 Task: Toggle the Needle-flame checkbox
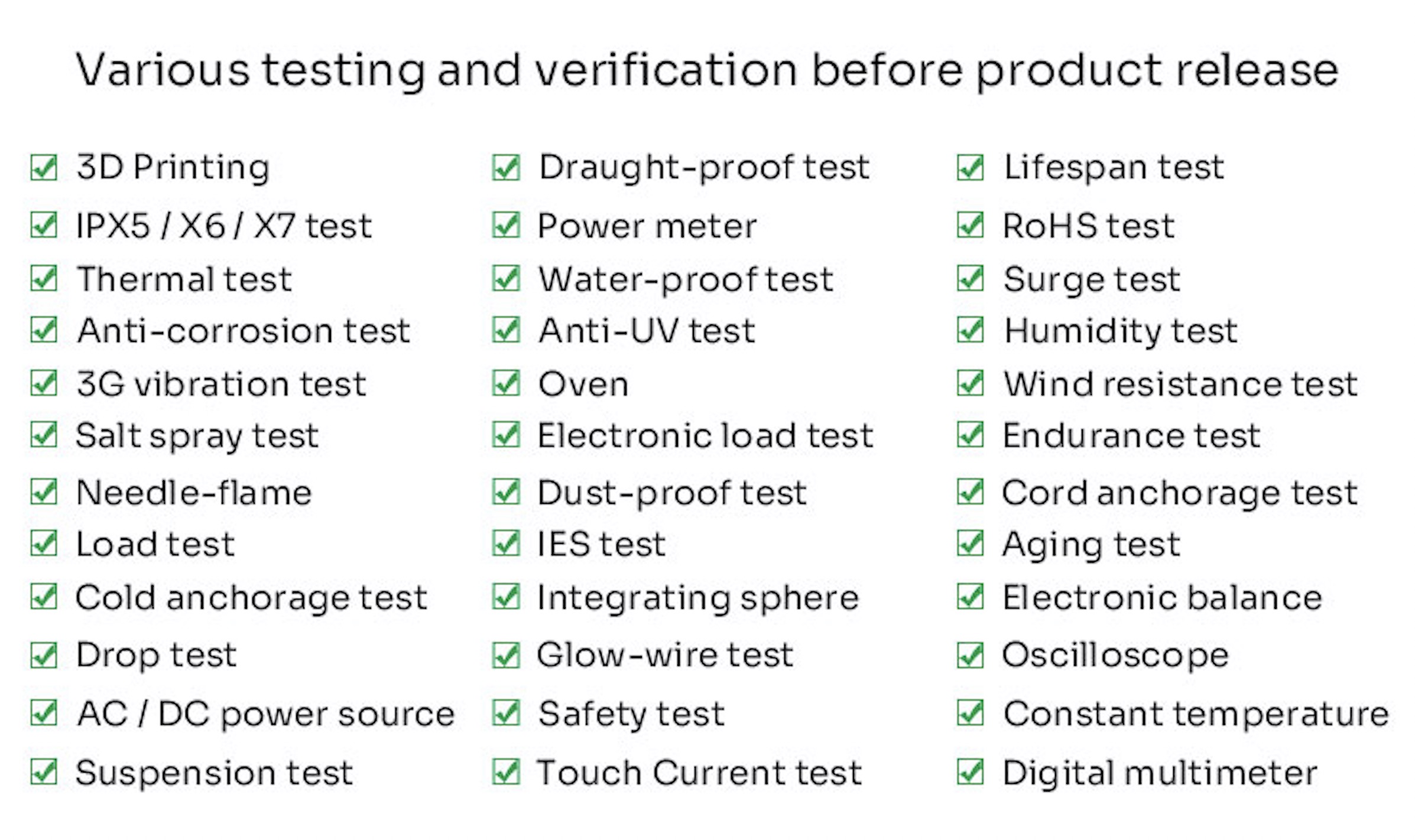(x=44, y=492)
